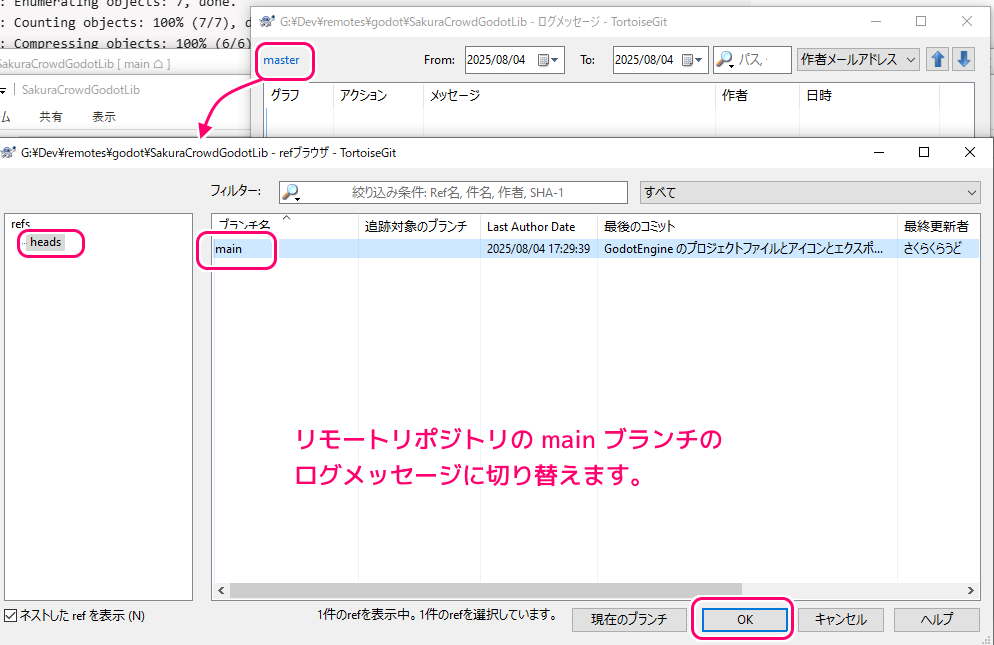Click the search magnifier icon in log window
The height and width of the screenshot is (645, 994).
point(725,60)
